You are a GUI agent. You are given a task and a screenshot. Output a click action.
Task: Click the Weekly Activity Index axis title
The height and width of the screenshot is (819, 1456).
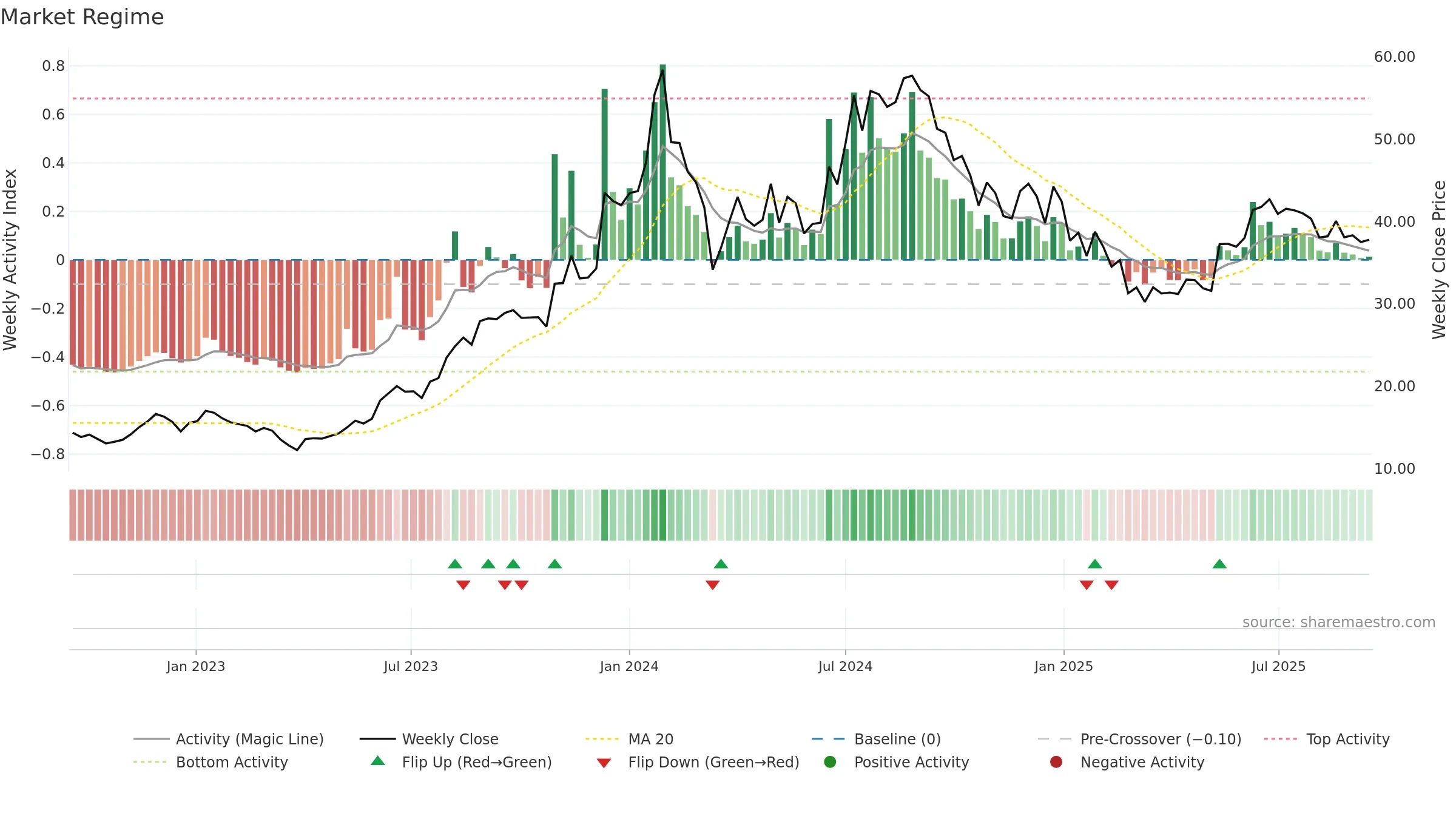click(x=10, y=260)
